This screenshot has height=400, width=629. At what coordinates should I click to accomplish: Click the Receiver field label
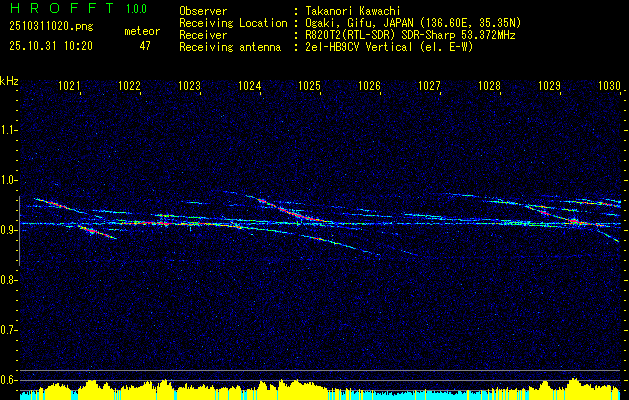point(203,35)
